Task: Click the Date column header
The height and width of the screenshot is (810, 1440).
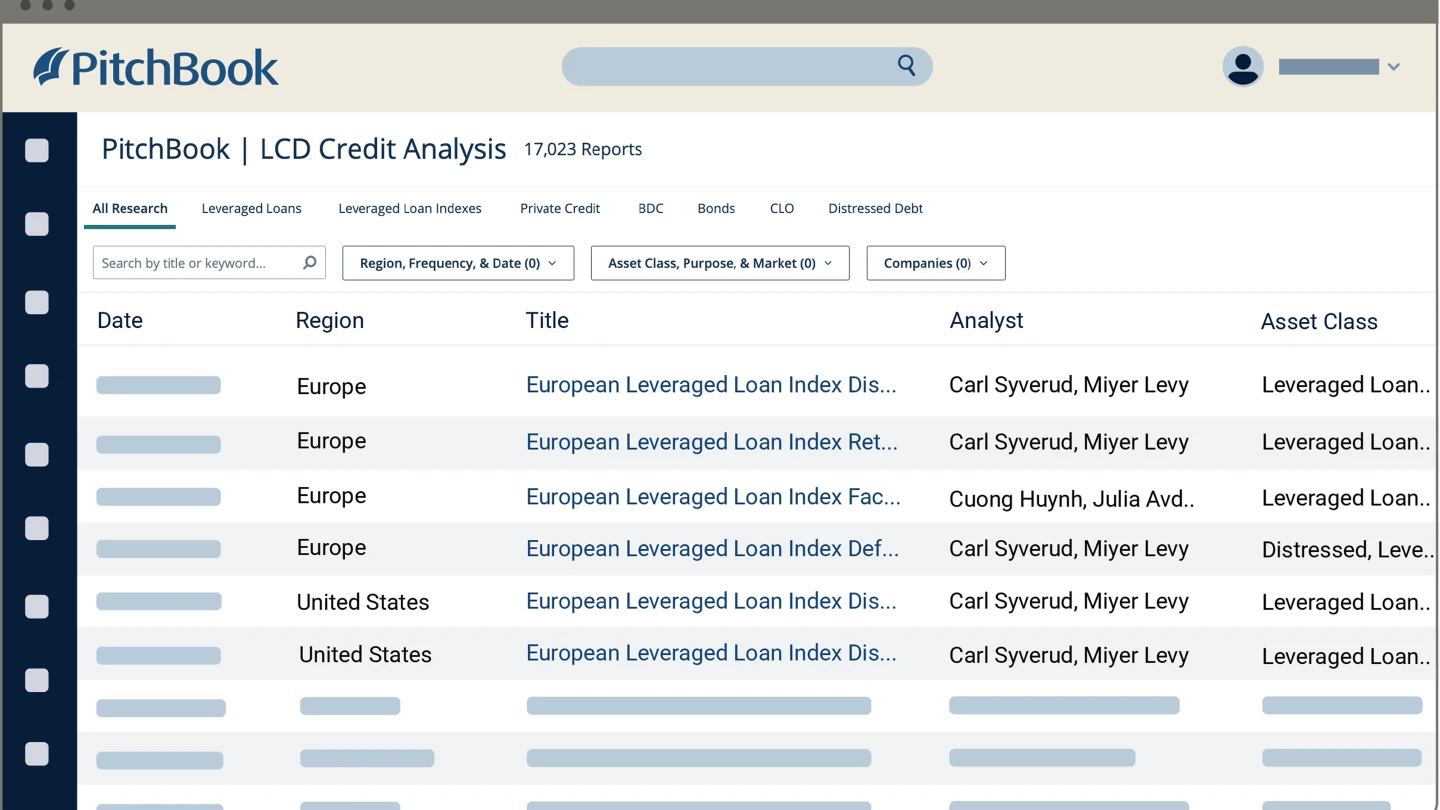Action: (x=120, y=320)
